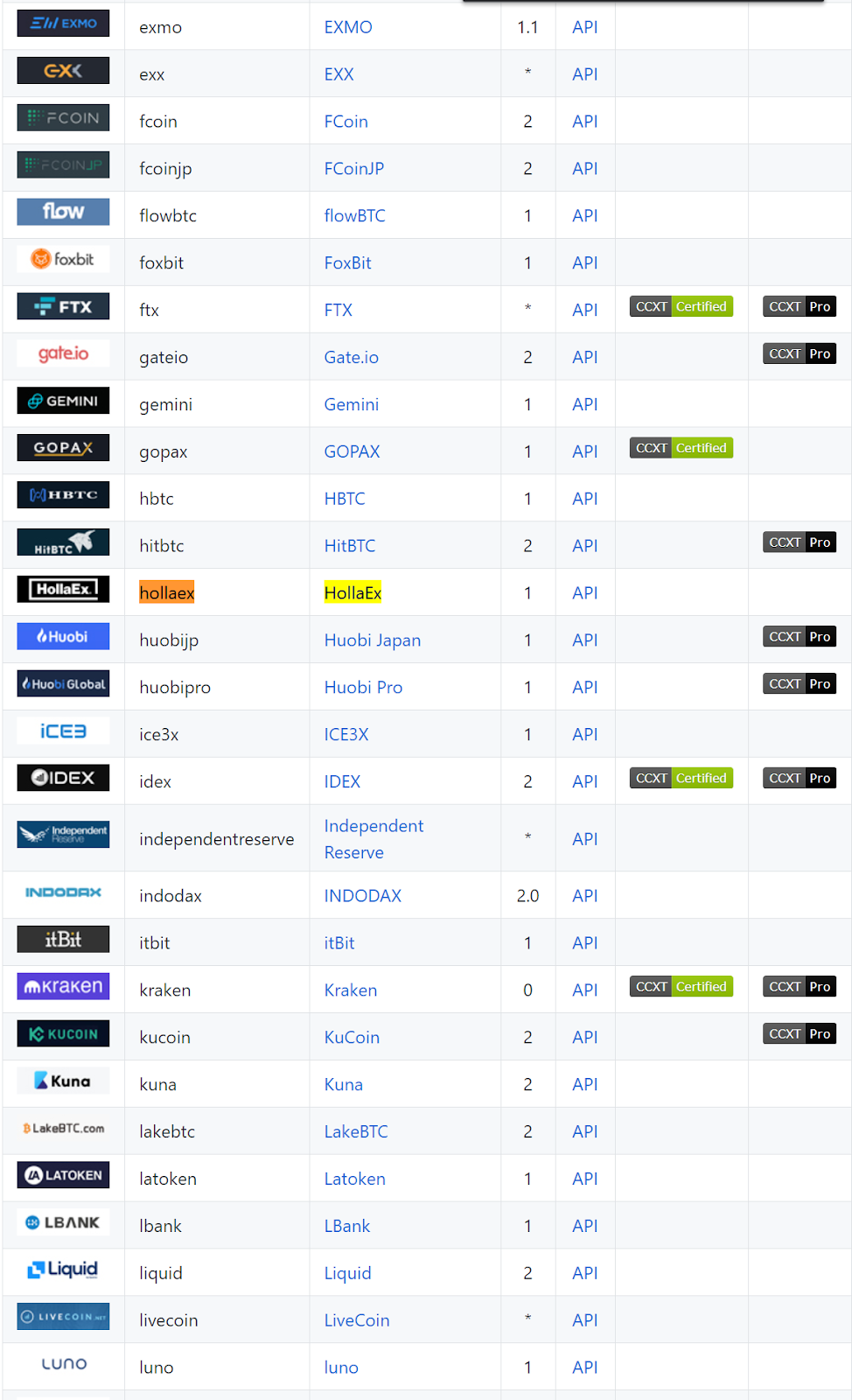Click the itBit logo
The image size is (852, 1400).
[x=63, y=941]
